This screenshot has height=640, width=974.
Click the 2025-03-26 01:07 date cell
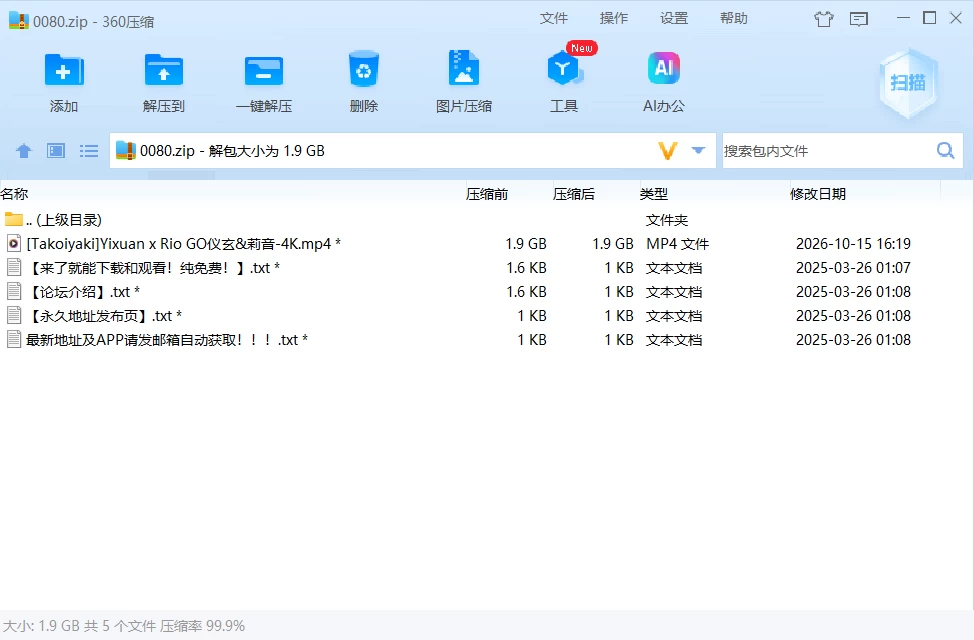coord(853,268)
